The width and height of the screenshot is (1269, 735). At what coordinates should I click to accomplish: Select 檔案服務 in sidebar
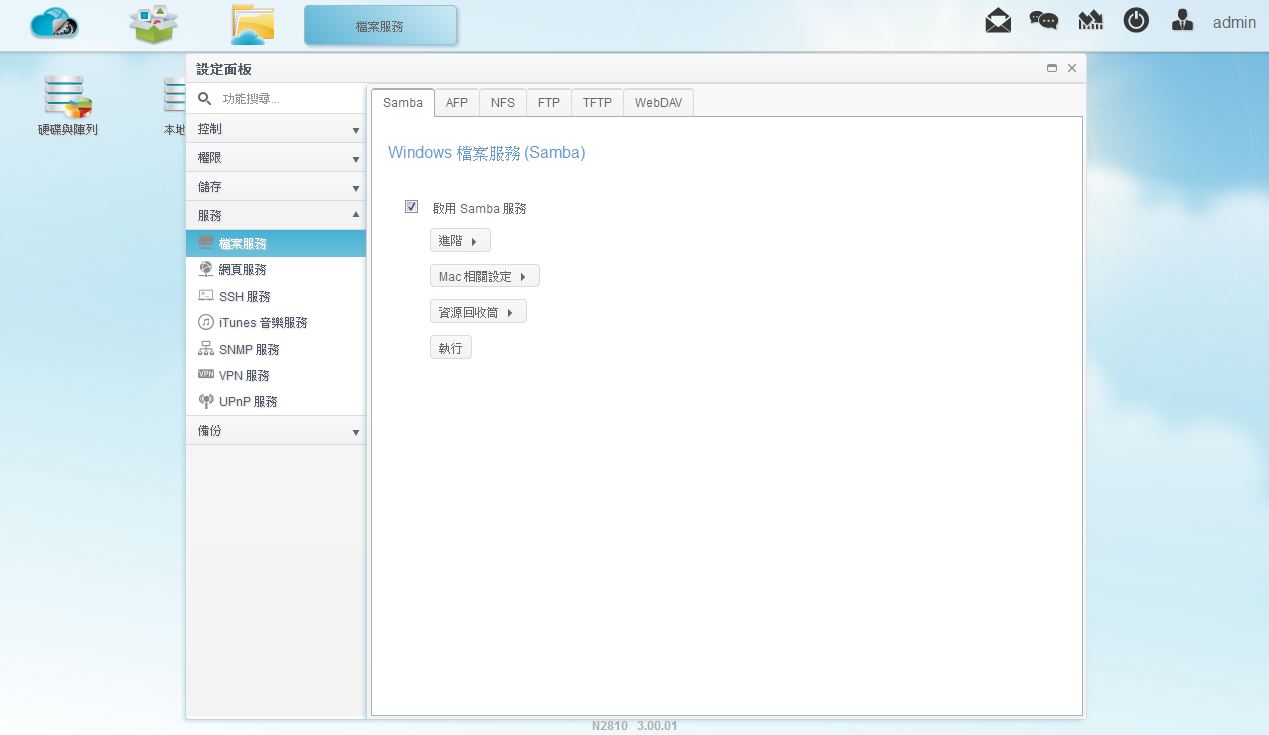pos(276,244)
